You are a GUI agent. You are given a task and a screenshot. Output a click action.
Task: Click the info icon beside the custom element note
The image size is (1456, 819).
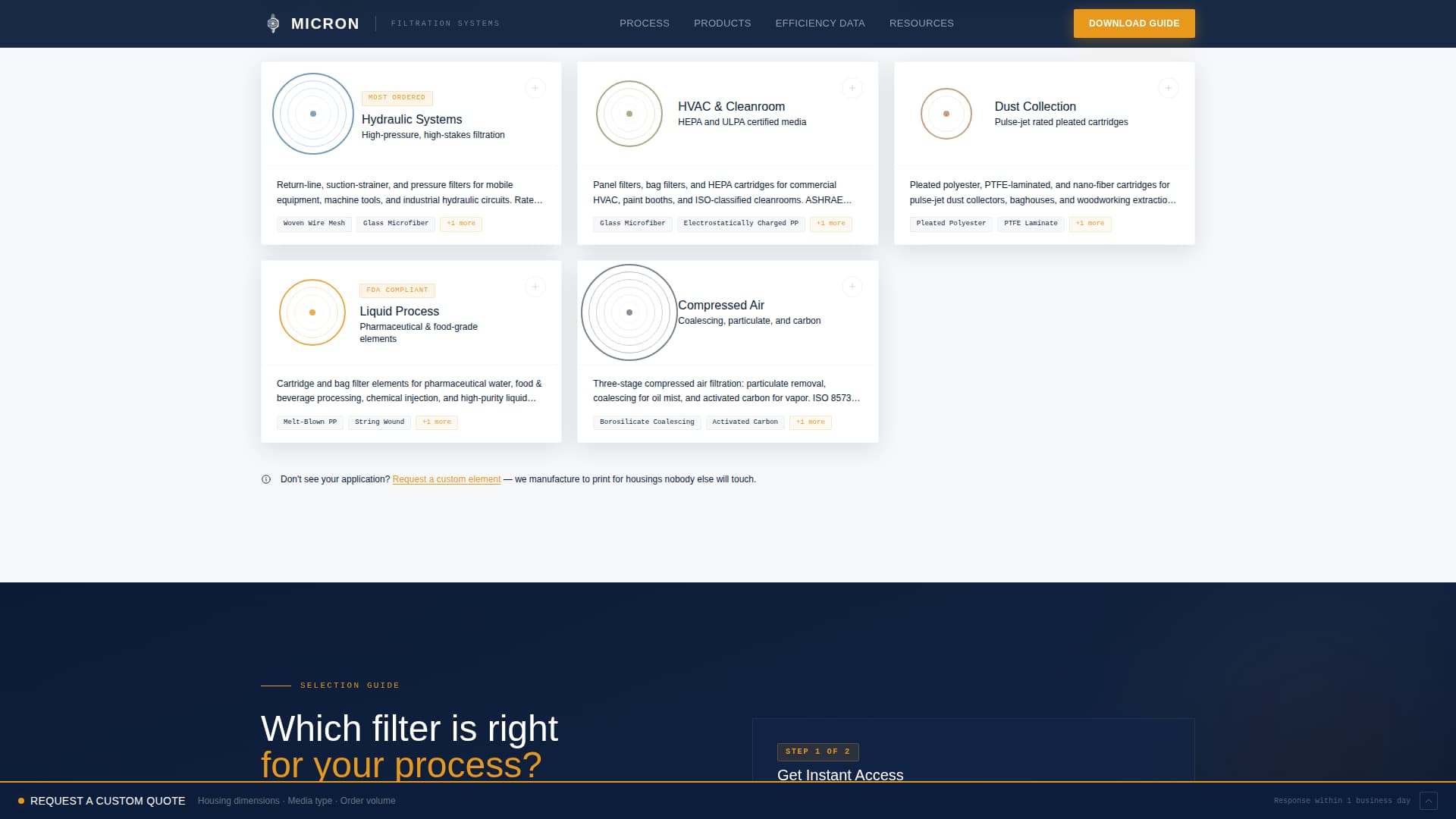(265, 479)
